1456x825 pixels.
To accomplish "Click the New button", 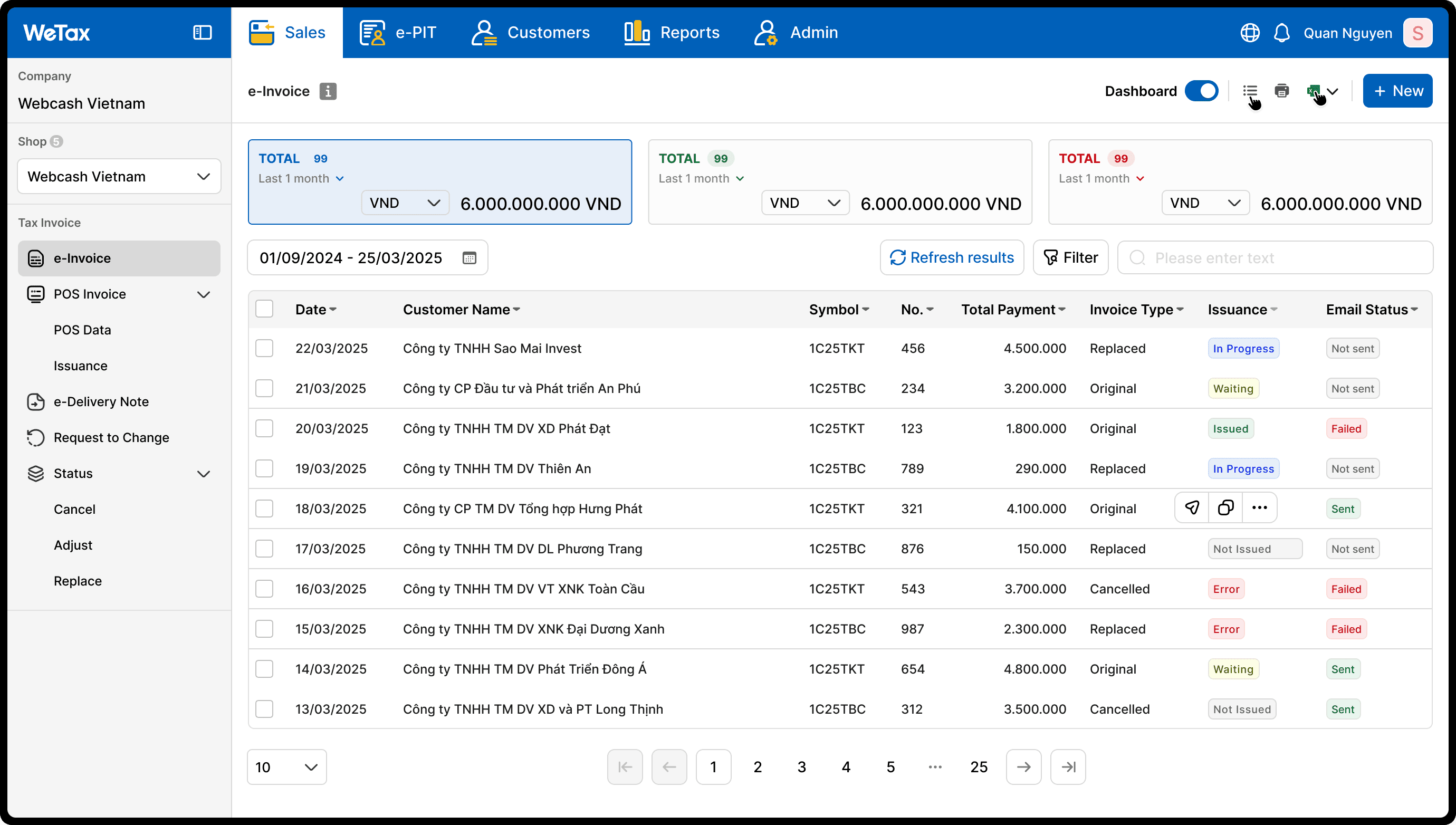I will (1397, 91).
